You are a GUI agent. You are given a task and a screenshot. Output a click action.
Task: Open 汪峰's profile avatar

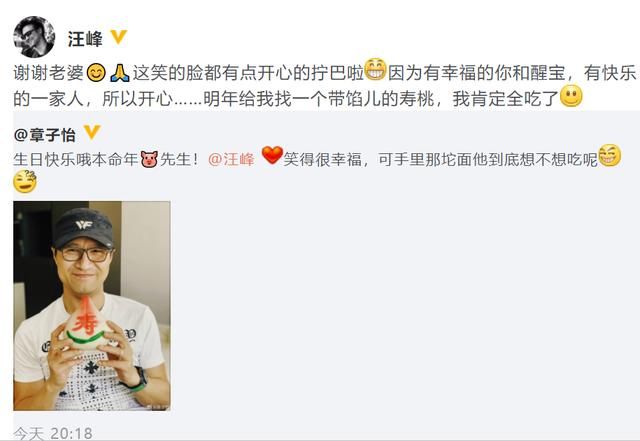tap(34, 37)
